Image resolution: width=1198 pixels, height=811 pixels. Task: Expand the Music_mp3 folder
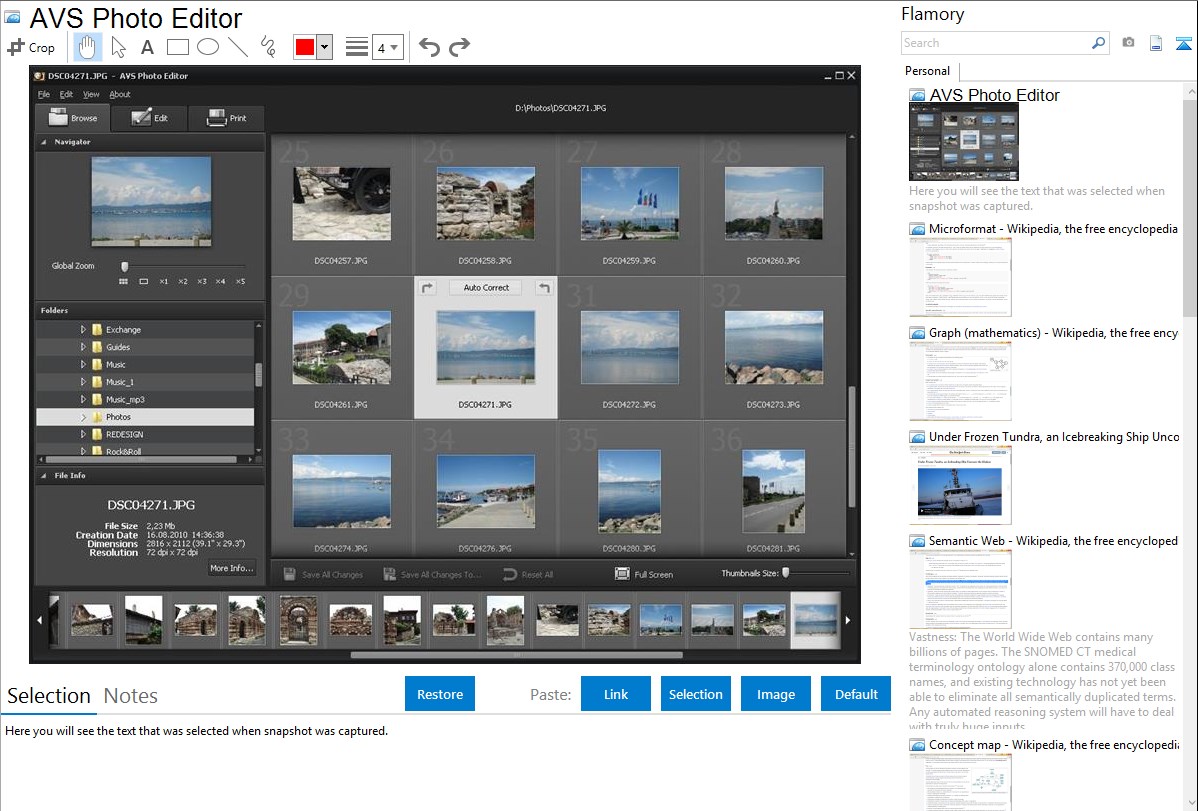click(x=83, y=399)
